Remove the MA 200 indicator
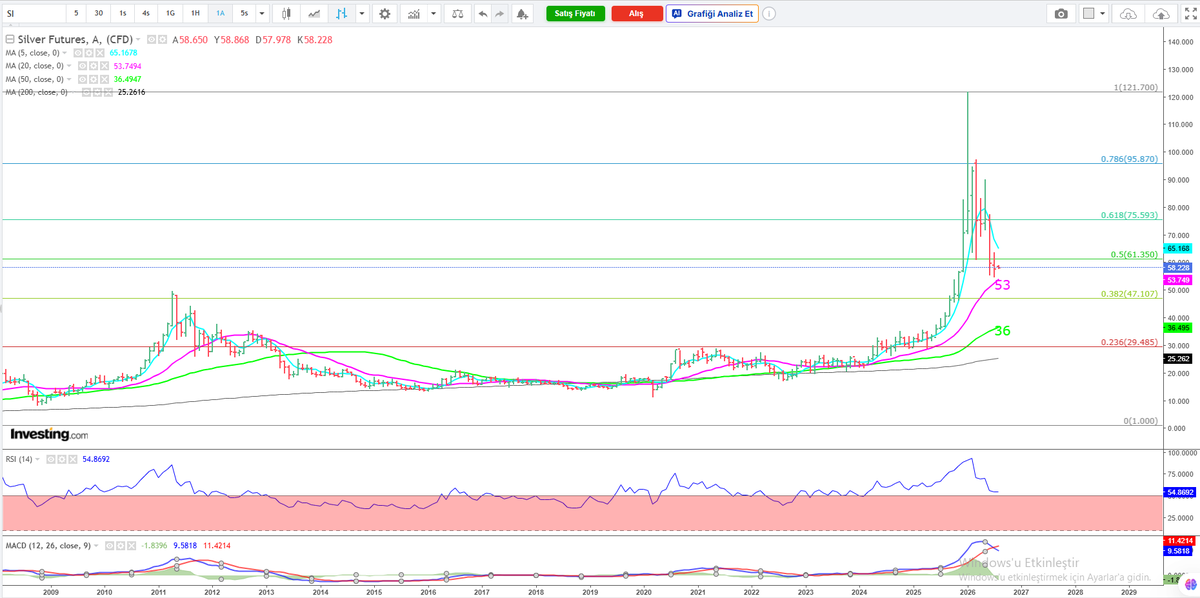Viewport: 1200px width, 598px height. pyautogui.click(x=108, y=92)
